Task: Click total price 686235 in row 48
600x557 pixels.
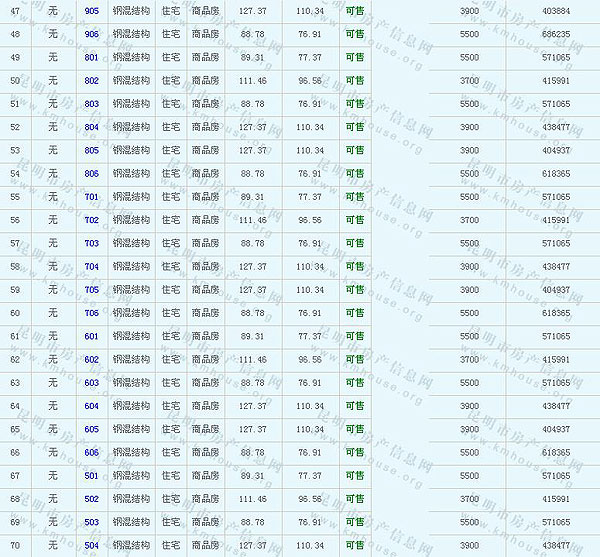Action: pyautogui.click(x=556, y=34)
